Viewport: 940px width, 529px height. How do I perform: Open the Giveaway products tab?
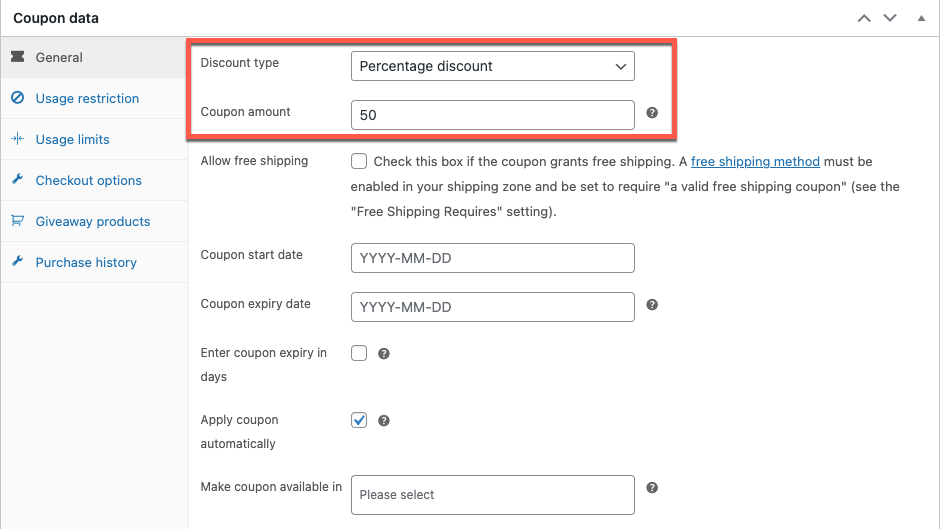(95, 221)
